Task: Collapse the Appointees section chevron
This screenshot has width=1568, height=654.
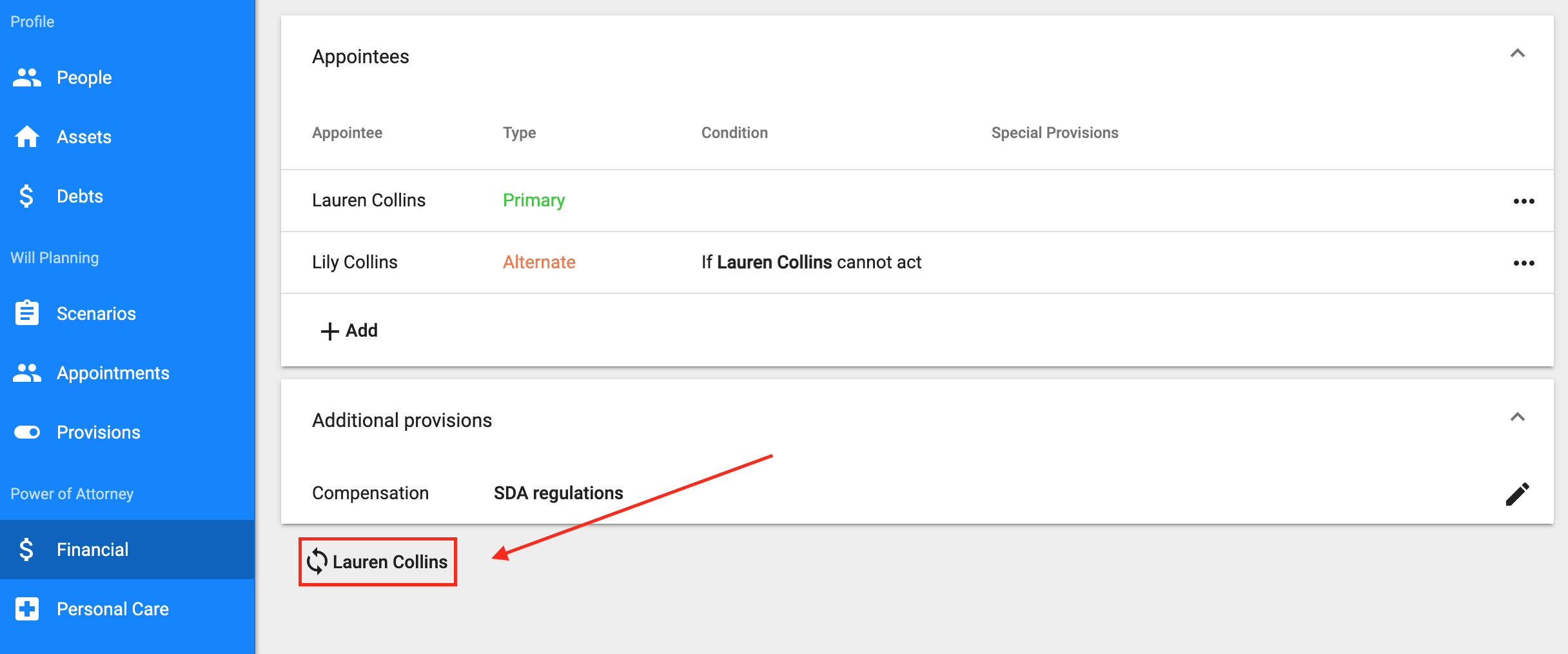Action: tap(1518, 54)
